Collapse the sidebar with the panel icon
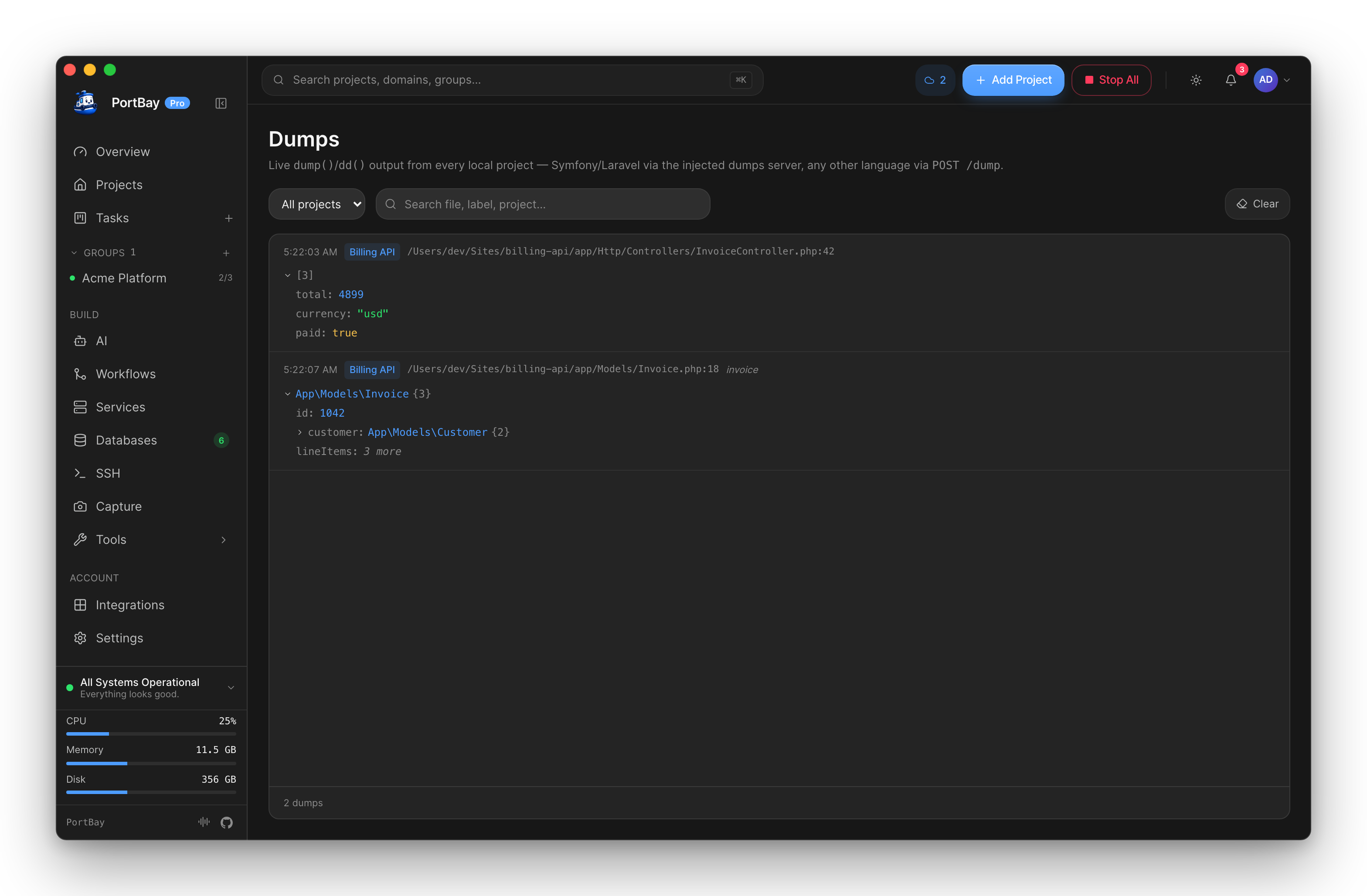1367x896 pixels. click(x=221, y=103)
